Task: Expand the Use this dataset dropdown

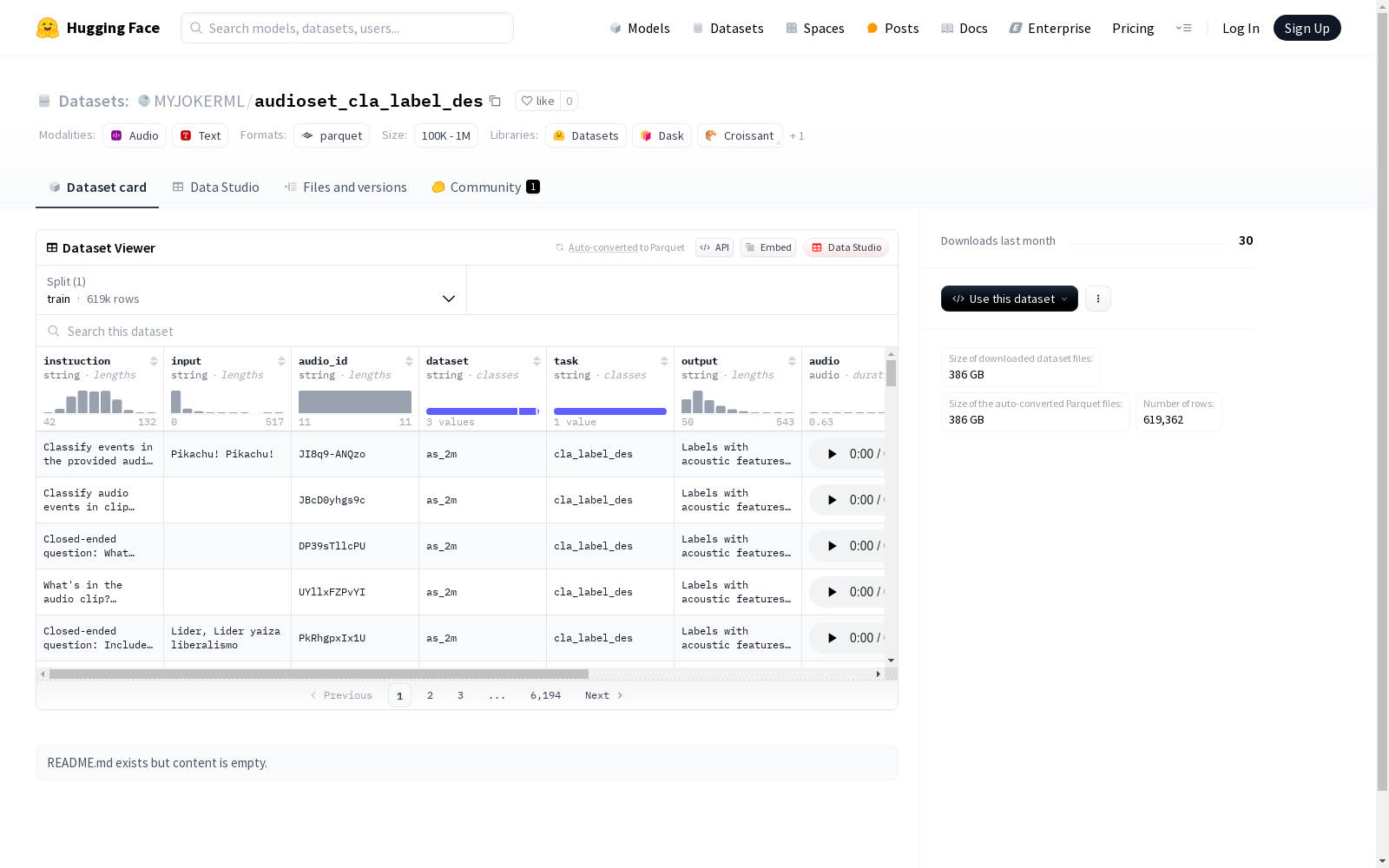Action: coord(1010,299)
